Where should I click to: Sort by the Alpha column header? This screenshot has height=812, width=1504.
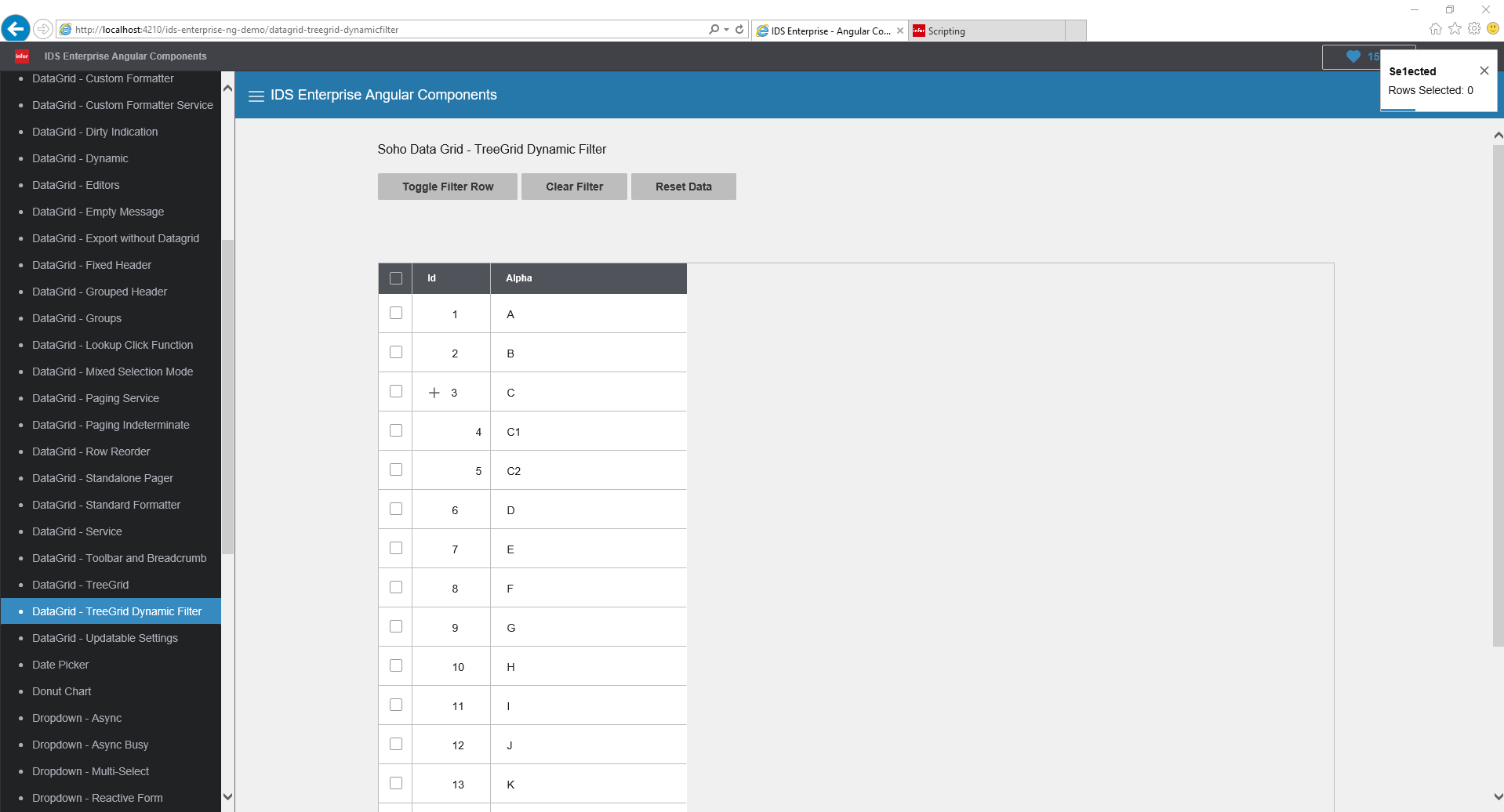[x=588, y=278]
